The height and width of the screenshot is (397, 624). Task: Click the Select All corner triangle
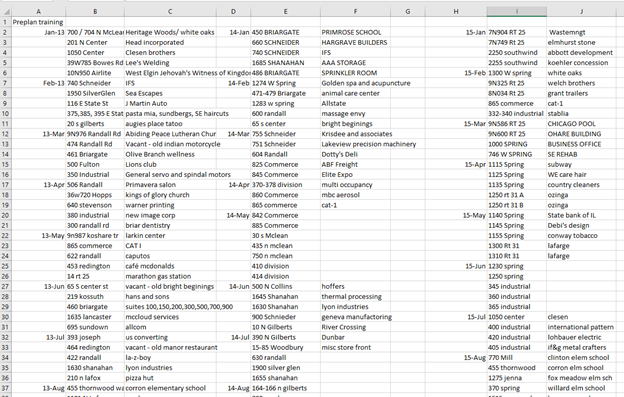[6, 12]
